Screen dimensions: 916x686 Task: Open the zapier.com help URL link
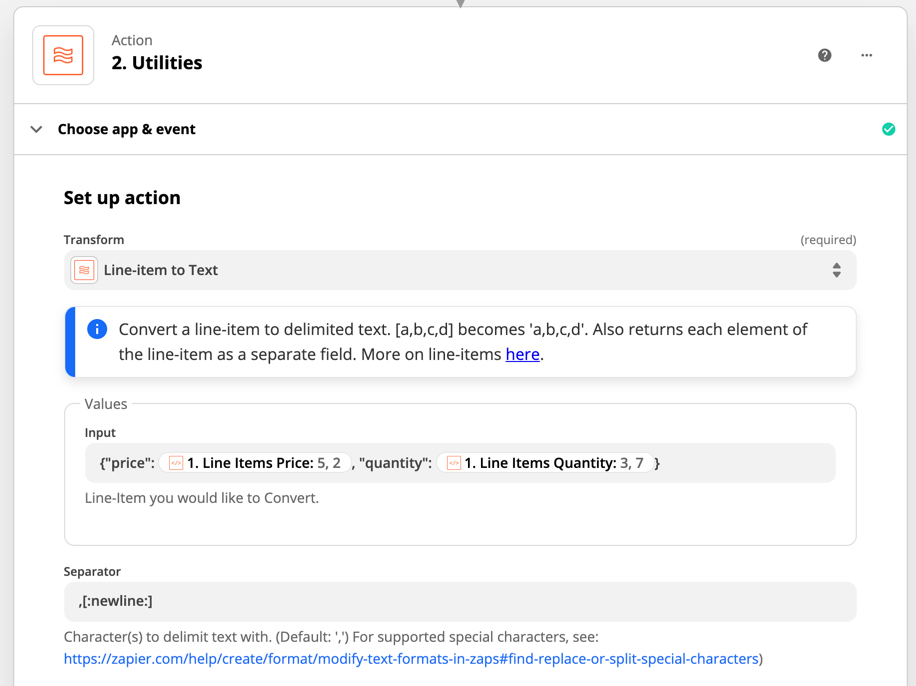point(411,659)
